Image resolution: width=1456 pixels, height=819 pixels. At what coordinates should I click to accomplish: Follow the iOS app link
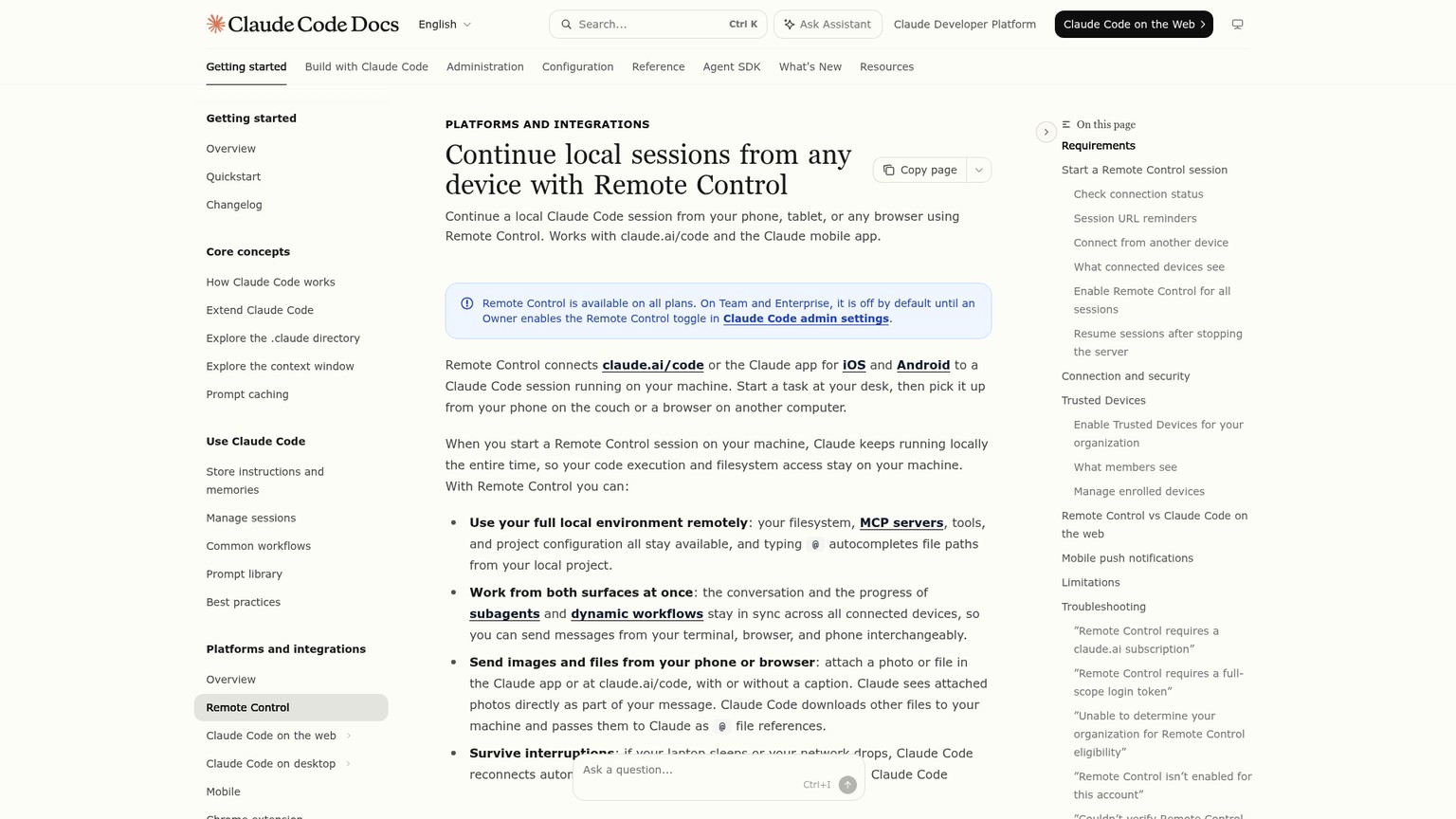(854, 366)
